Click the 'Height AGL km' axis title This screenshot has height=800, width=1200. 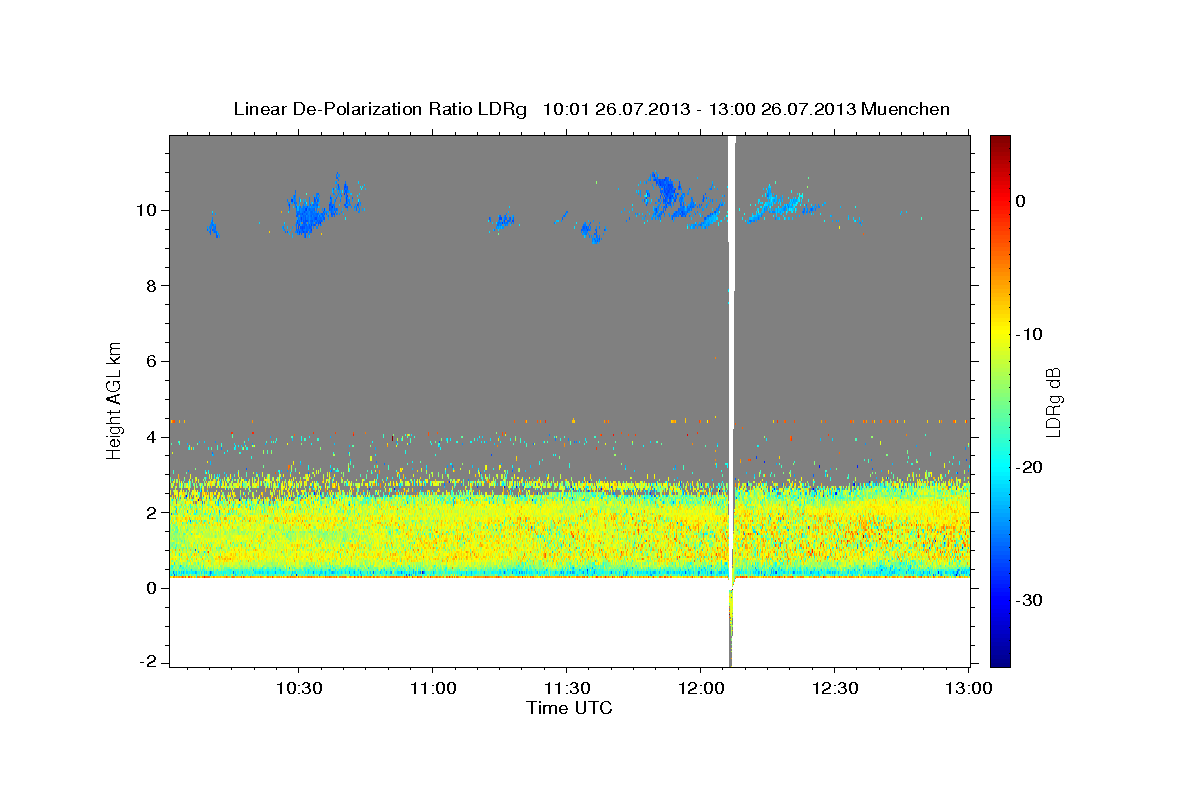115,401
